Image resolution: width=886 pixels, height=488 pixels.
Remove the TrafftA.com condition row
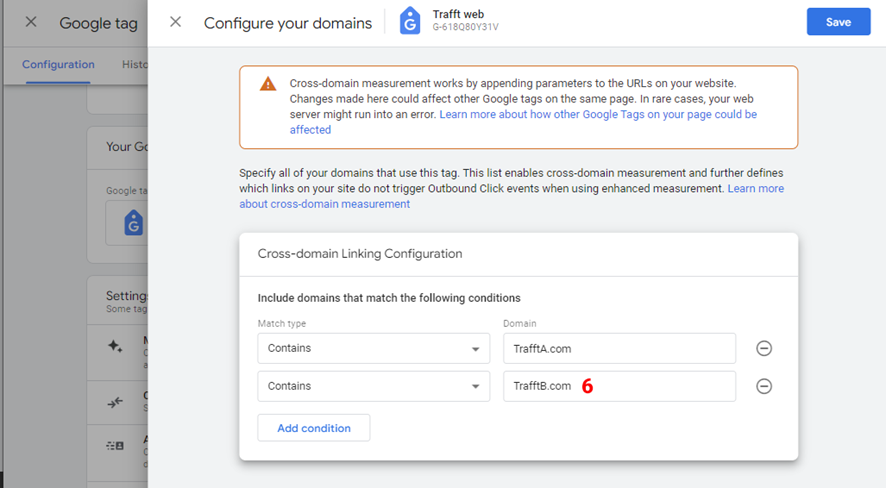click(763, 348)
